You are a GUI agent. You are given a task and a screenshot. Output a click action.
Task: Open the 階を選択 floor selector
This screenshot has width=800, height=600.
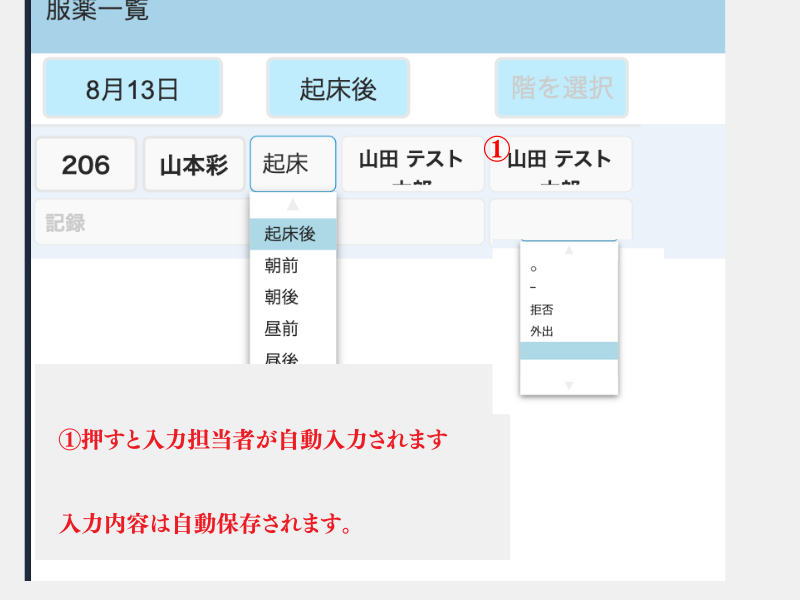561,88
